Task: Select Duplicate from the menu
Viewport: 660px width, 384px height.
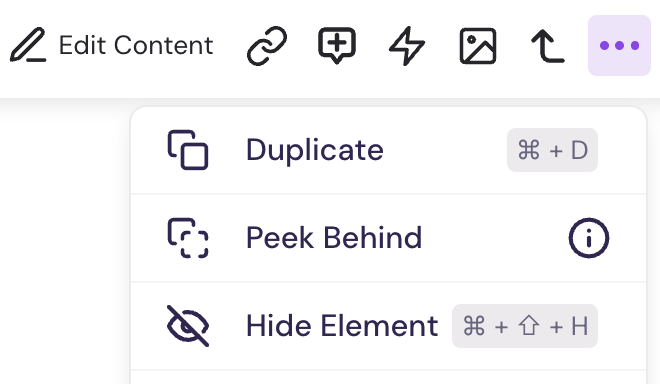Action: (388, 150)
